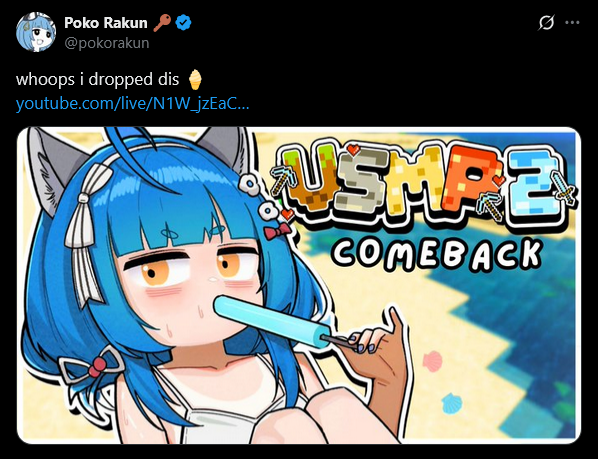Click the blue seashell in the thumbnail
Screen dimensions: 598x459
pos(452,403)
